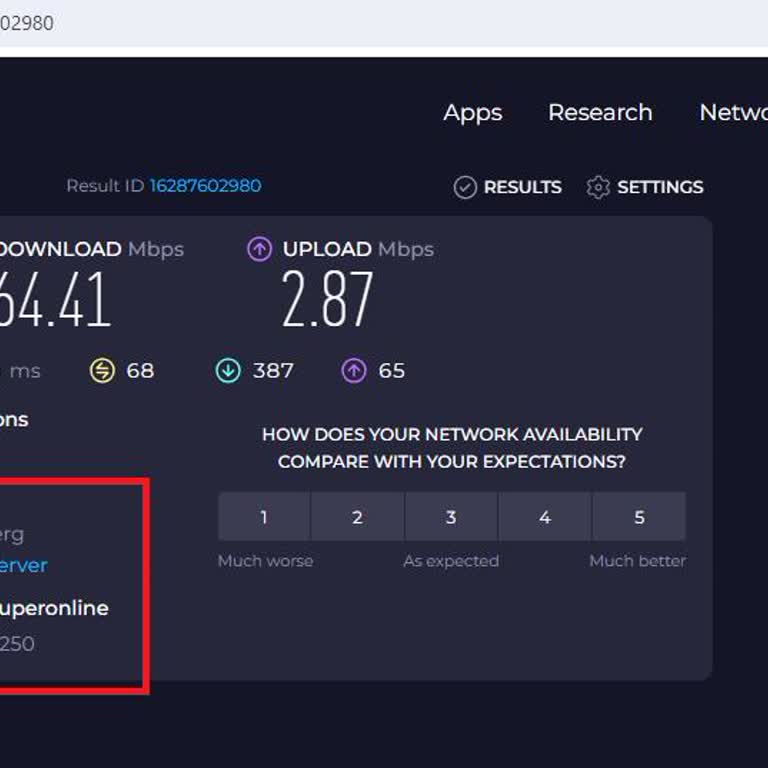Viewport: 768px width, 768px height.
Task: Open the Research menu
Action: pyautogui.click(x=600, y=113)
